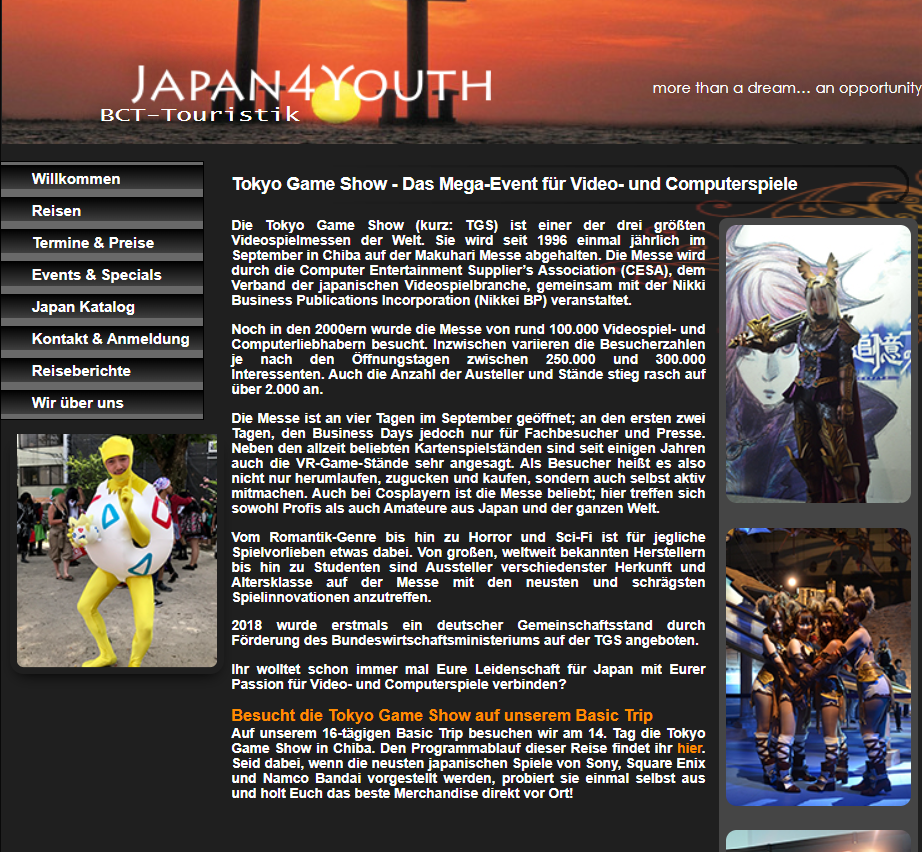Click the Japan Katalog menu entry

point(83,307)
